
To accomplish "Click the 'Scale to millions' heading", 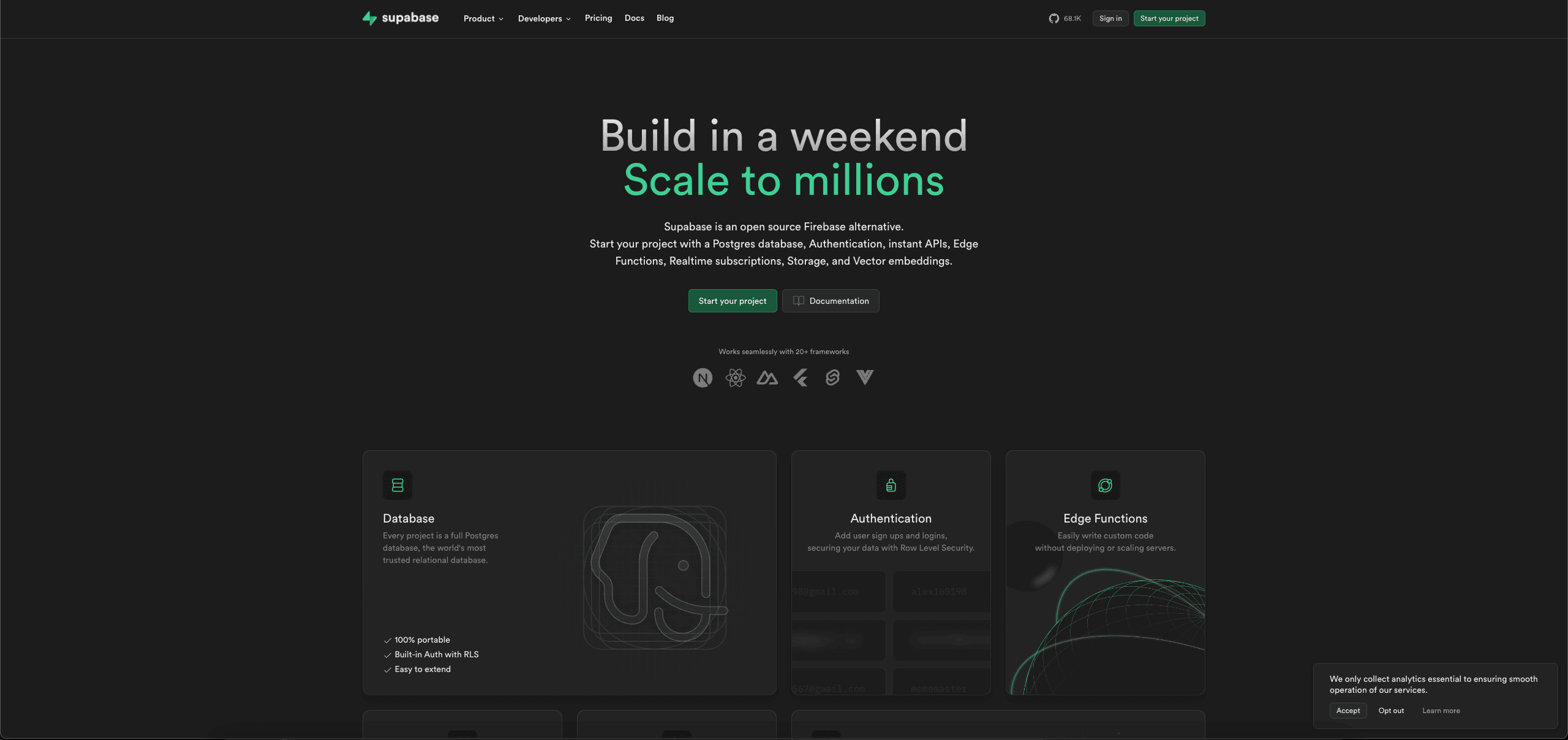I will (784, 180).
